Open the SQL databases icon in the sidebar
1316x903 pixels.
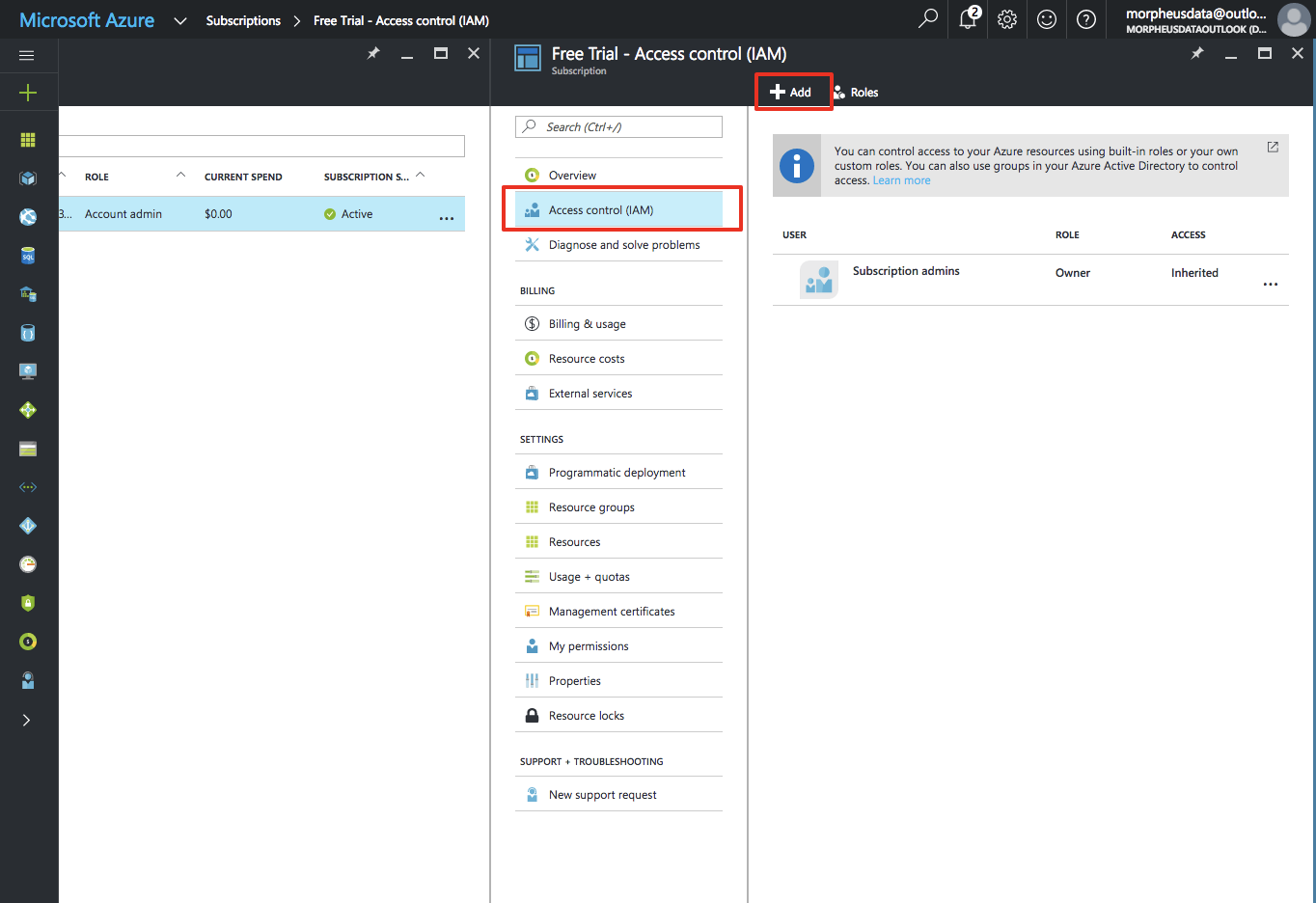28,256
